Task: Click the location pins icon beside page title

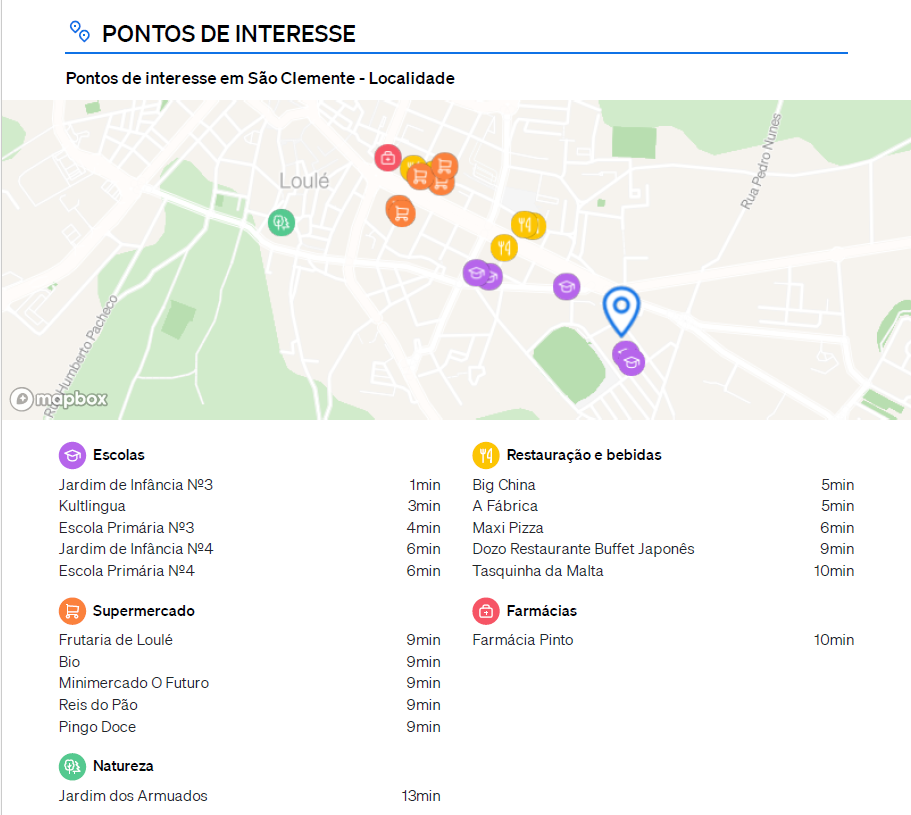Action: (x=80, y=32)
